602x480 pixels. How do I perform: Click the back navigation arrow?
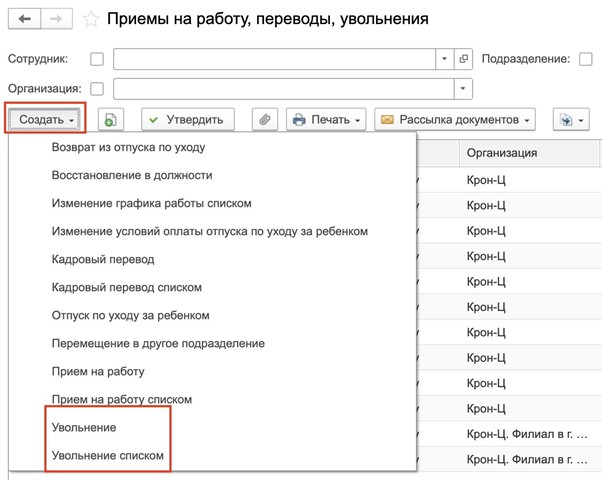point(24,19)
